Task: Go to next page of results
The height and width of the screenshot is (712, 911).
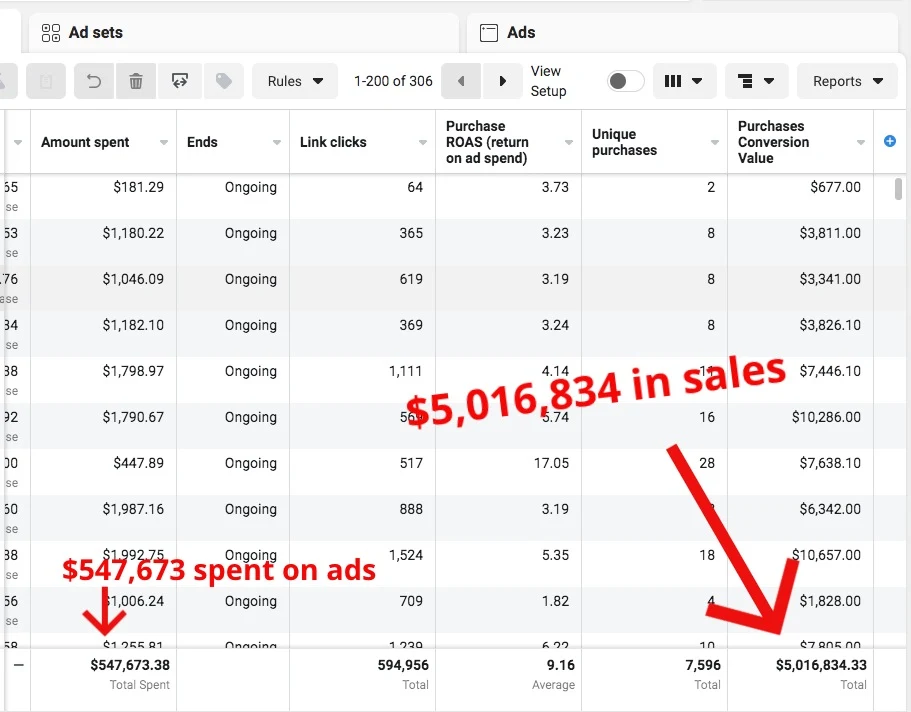Action: pos(502,81)
